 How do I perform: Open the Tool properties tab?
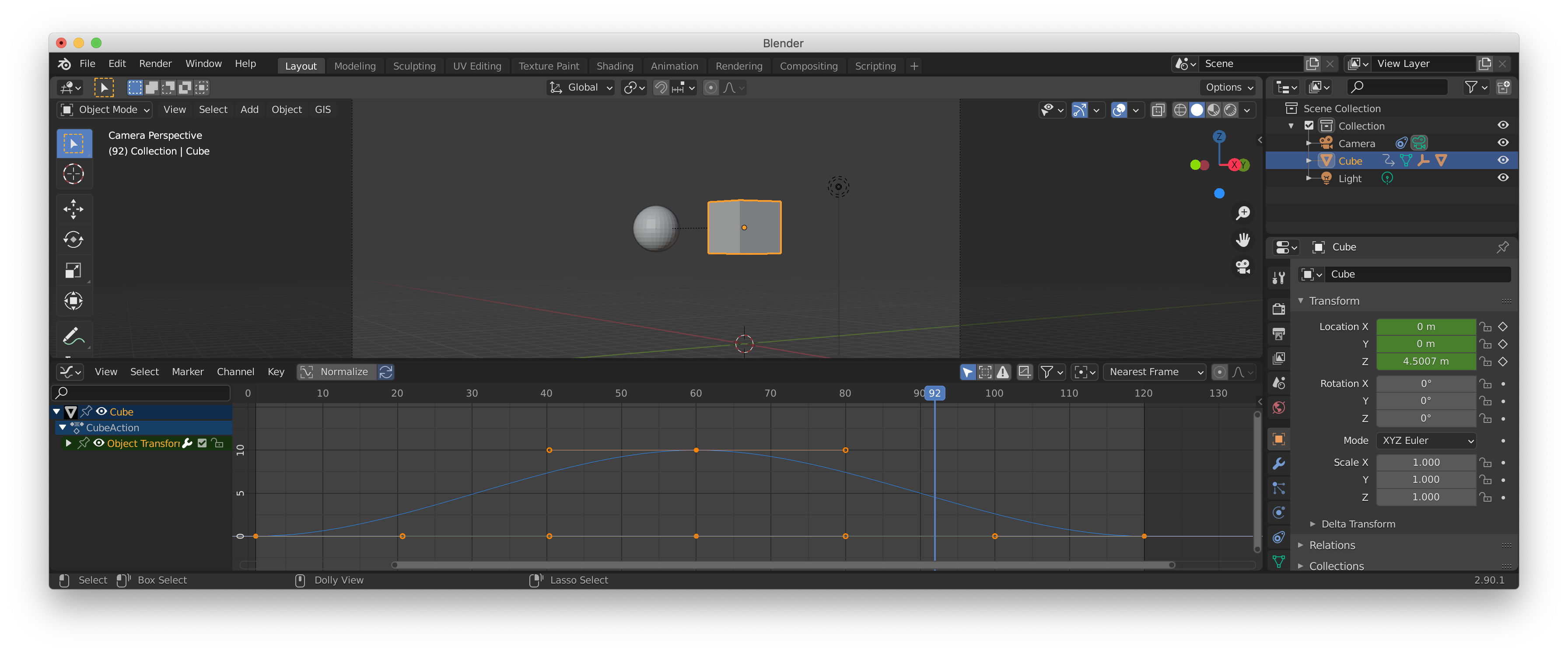click(1278, 278)
